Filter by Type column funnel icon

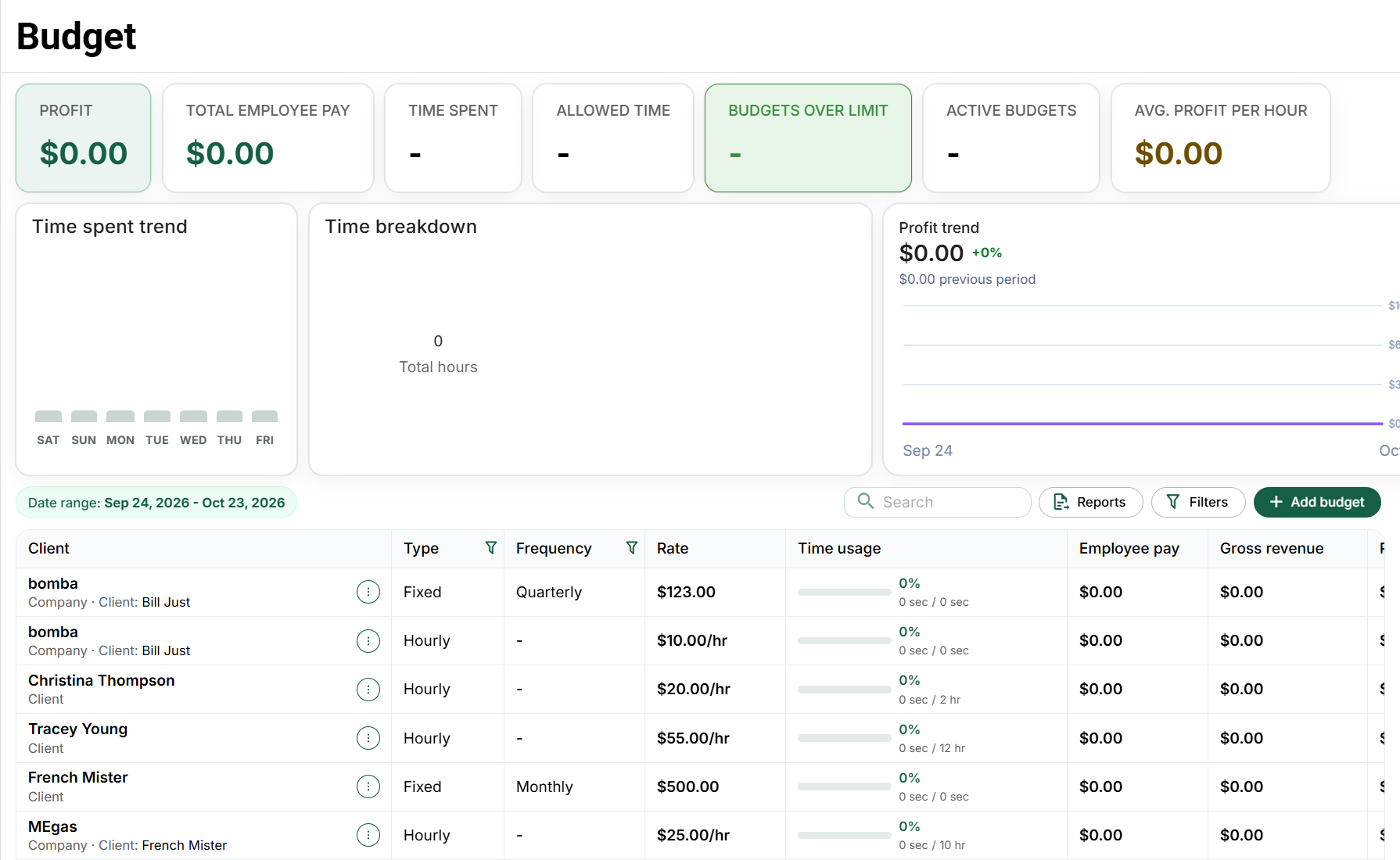point(490,548)
